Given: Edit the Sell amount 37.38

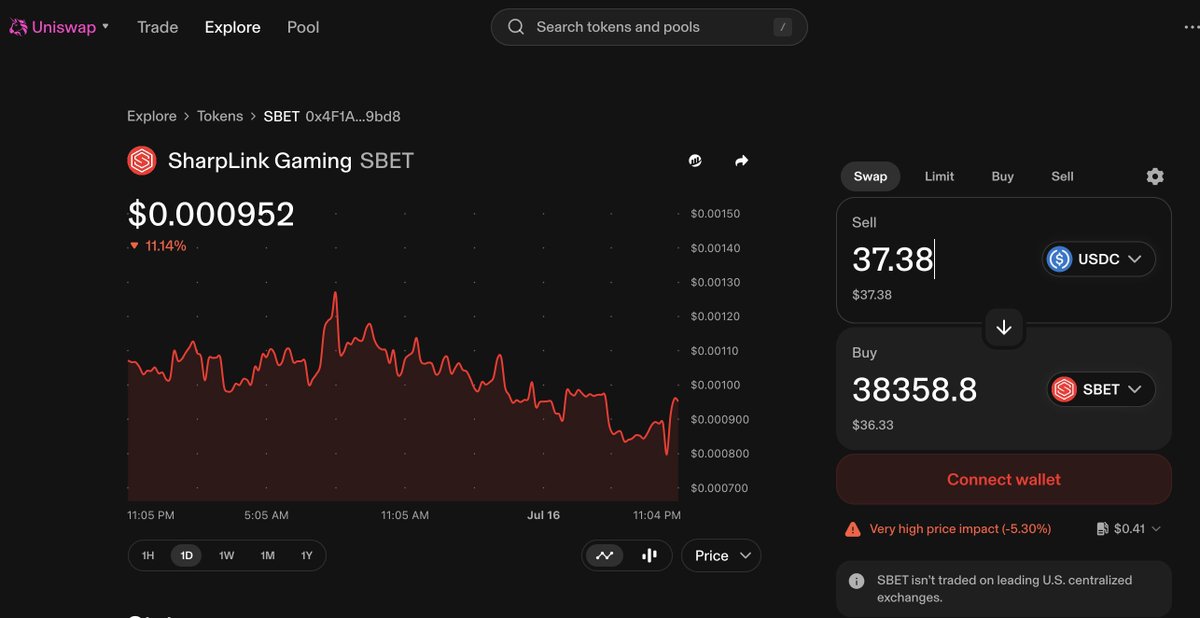Looking at the screenshot, I should pos(893,259).
